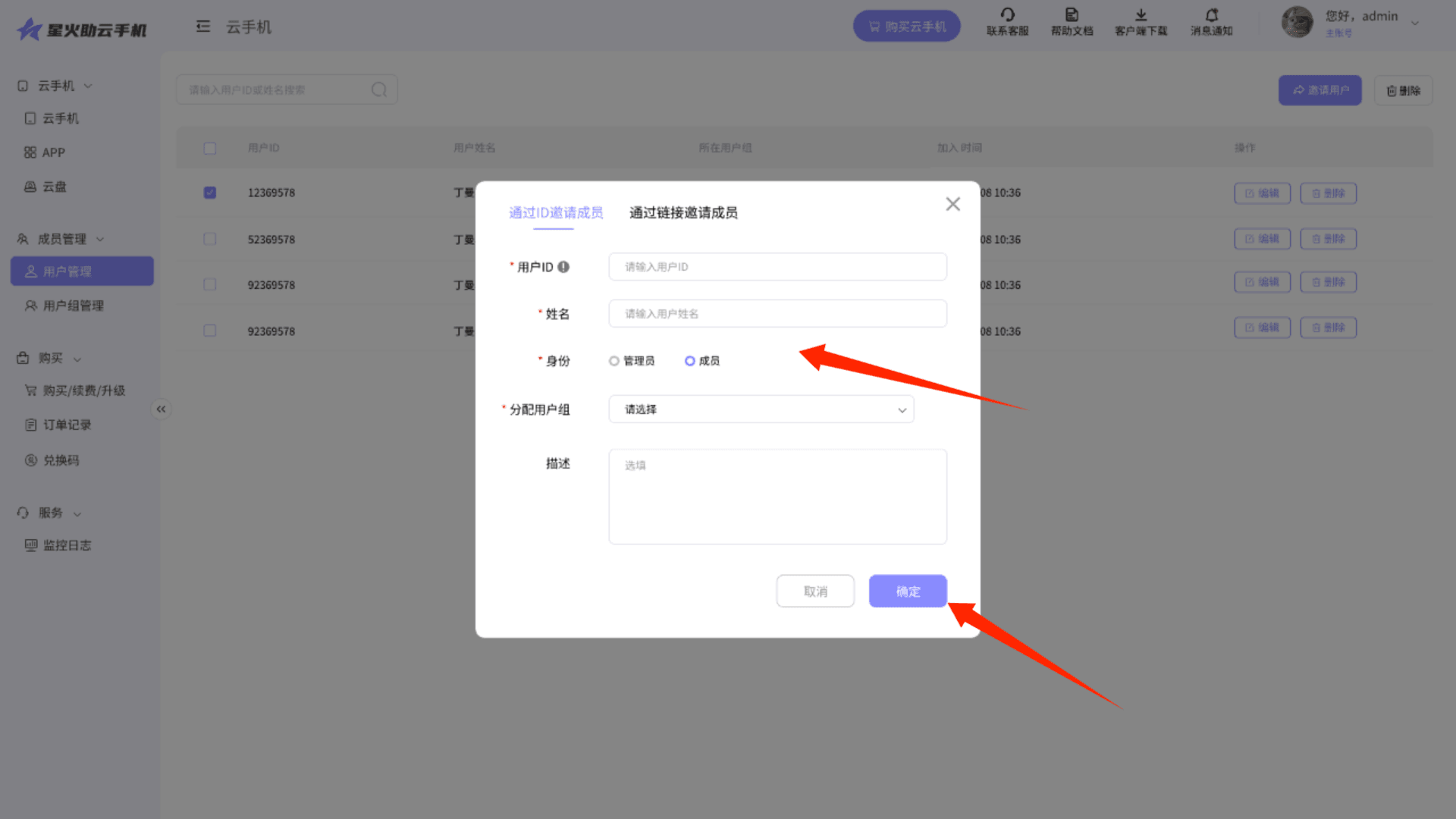This screenshot has width=1456, height=819.
Task: Switch to 通过链接邀请成员 tab
Action: tap(682, 213)
